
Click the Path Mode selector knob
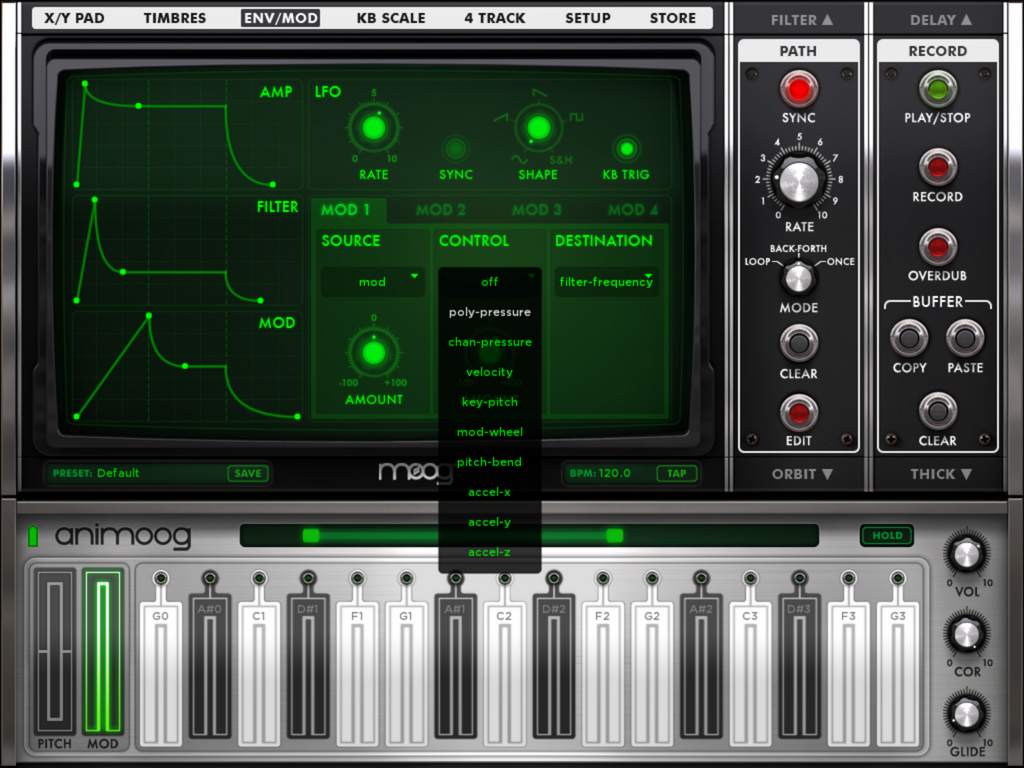pos(798,279)
